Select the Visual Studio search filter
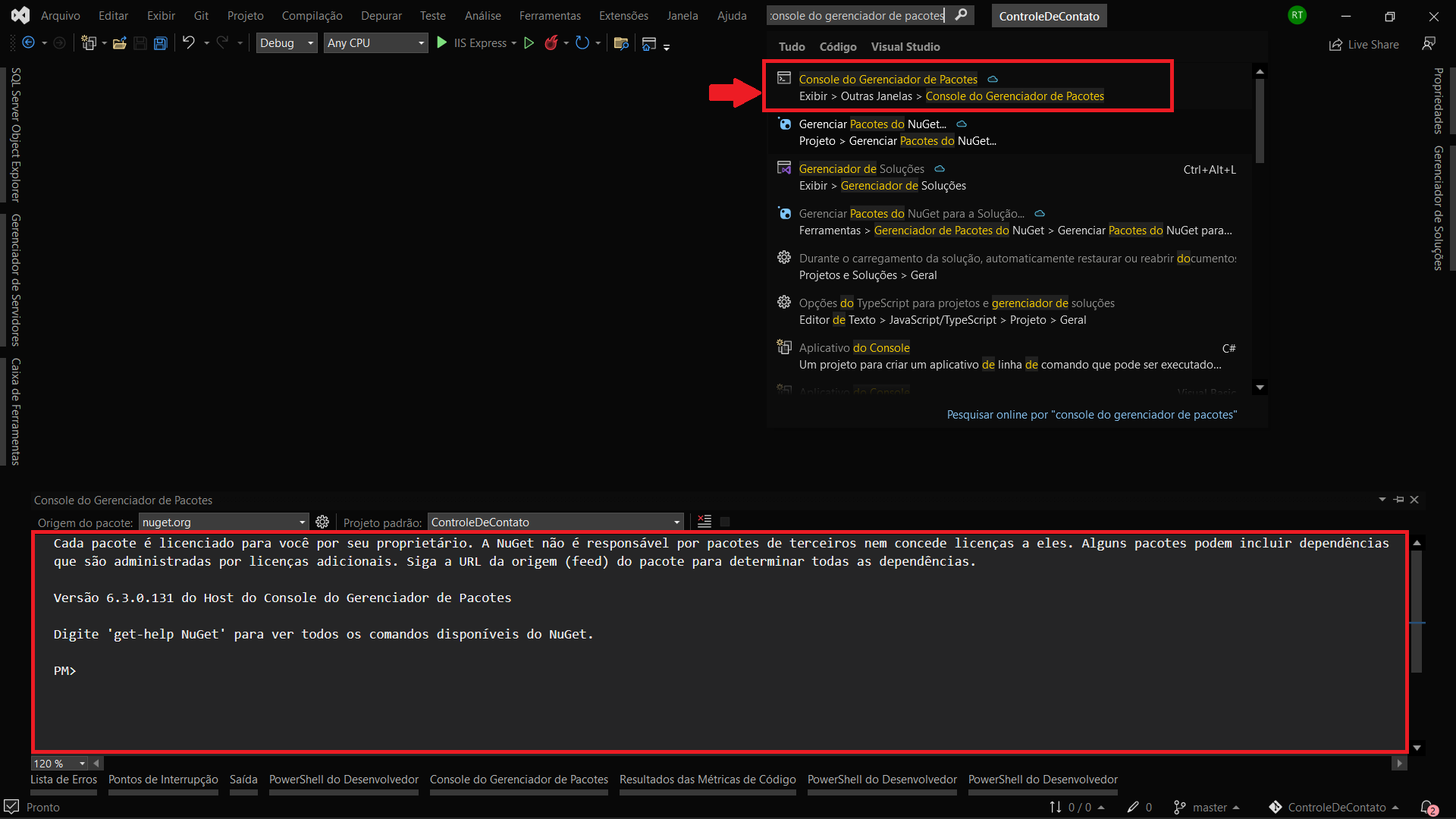The image size is (1456, 819). coord(905,46)
